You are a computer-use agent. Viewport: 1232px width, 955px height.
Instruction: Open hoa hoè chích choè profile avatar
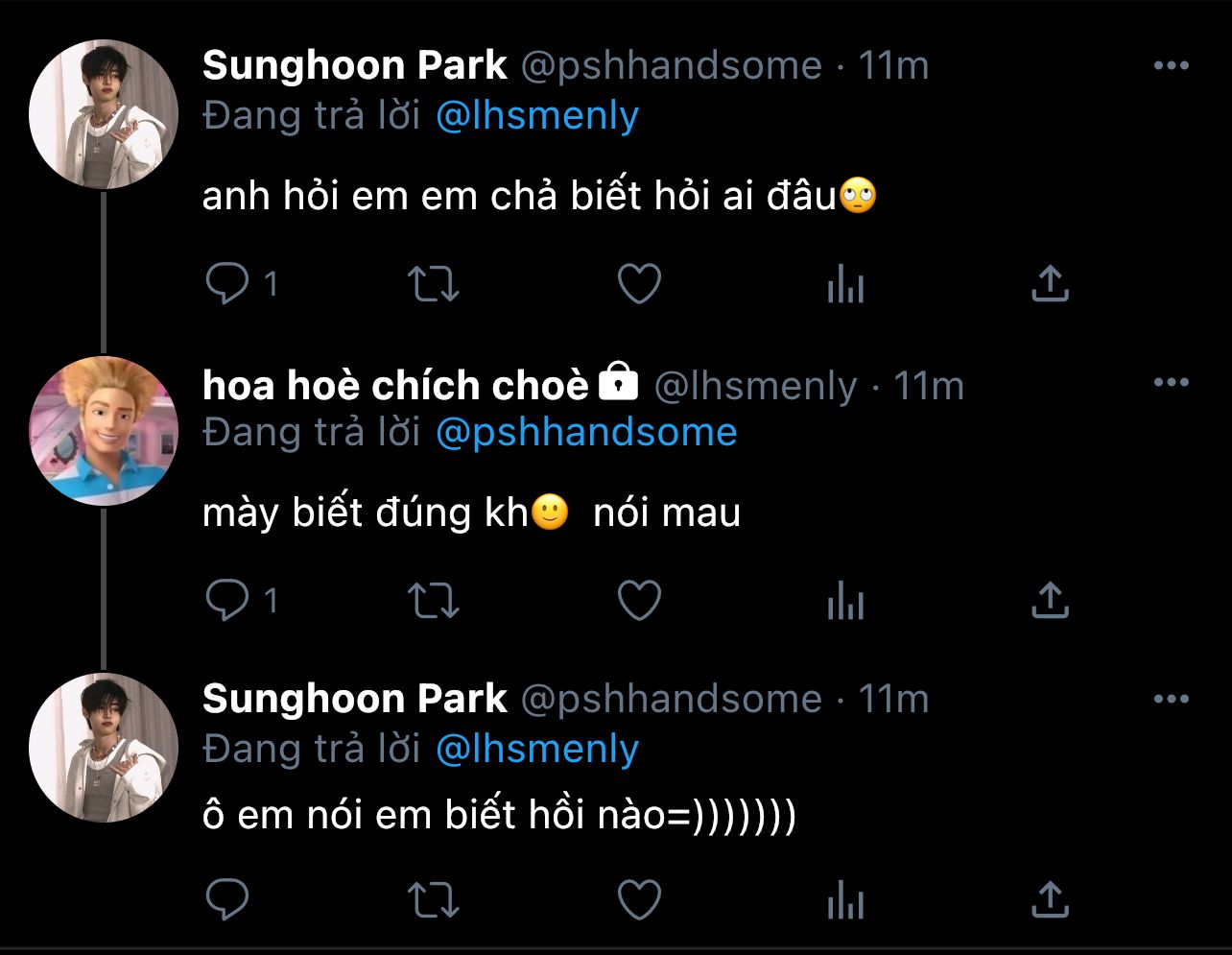tap(104, 431)
